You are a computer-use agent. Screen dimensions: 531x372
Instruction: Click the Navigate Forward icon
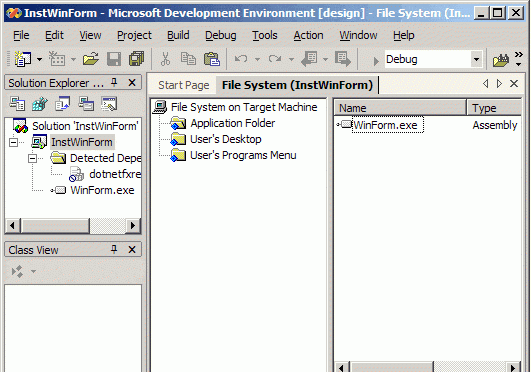point(343,59)
